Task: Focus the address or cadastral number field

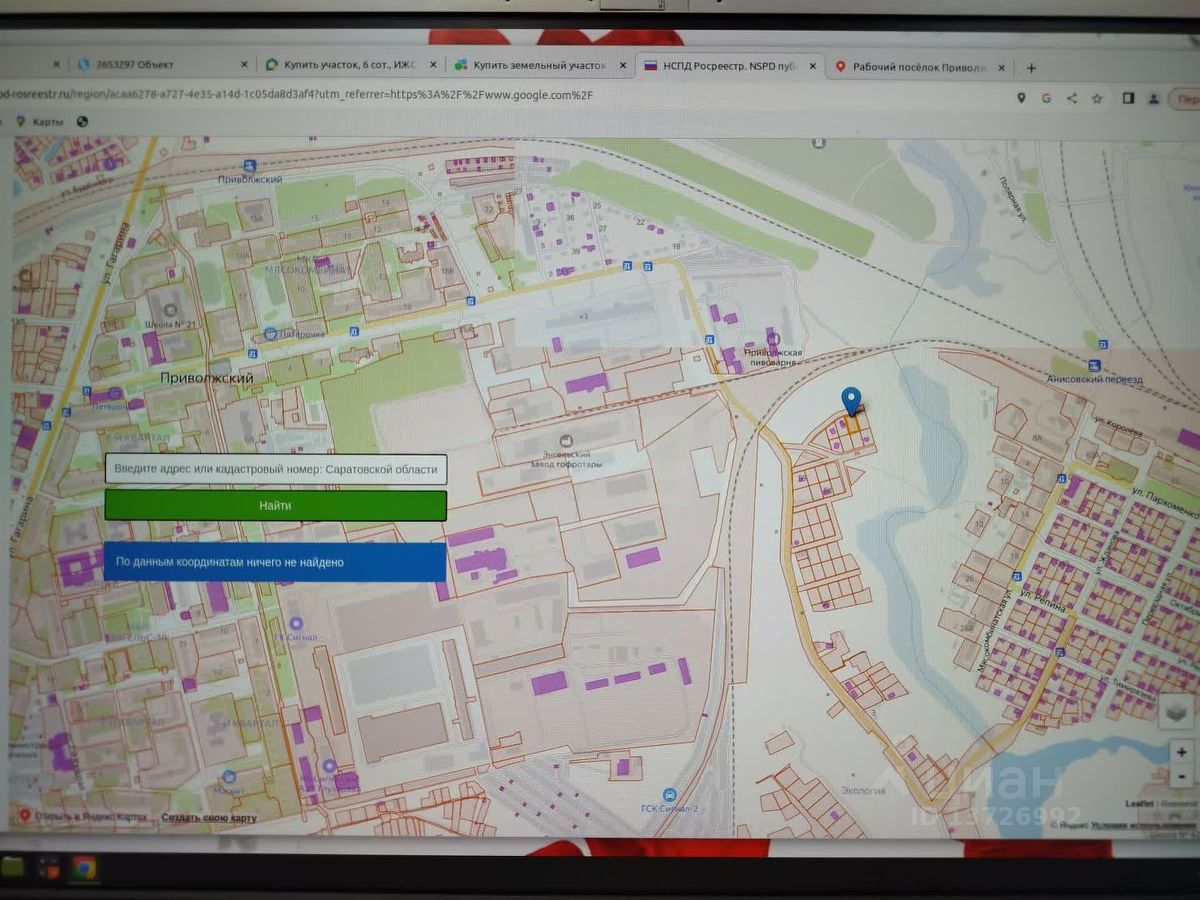Action: [276, 469]
